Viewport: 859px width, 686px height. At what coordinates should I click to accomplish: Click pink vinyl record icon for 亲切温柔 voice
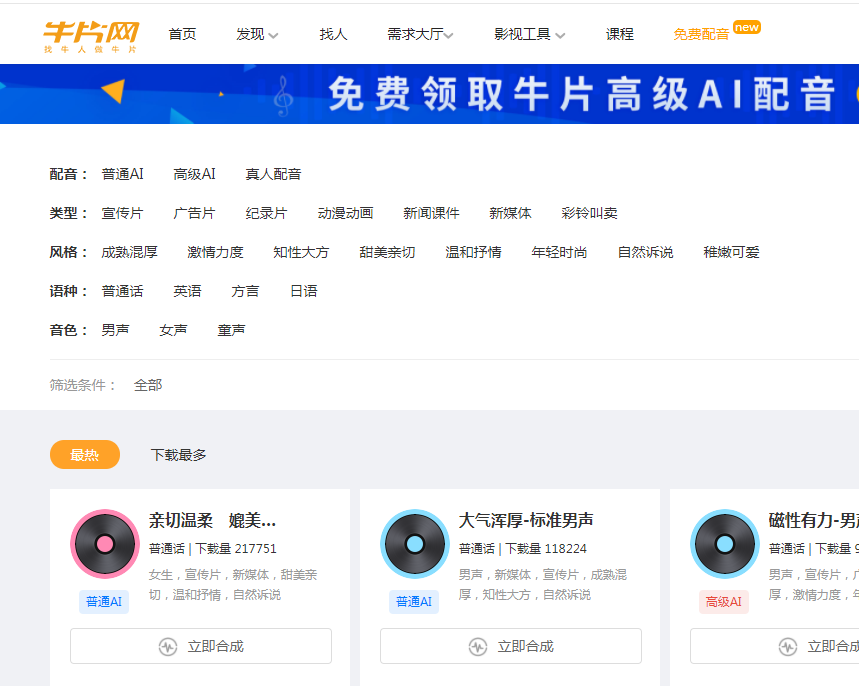[x=105, y=544]
